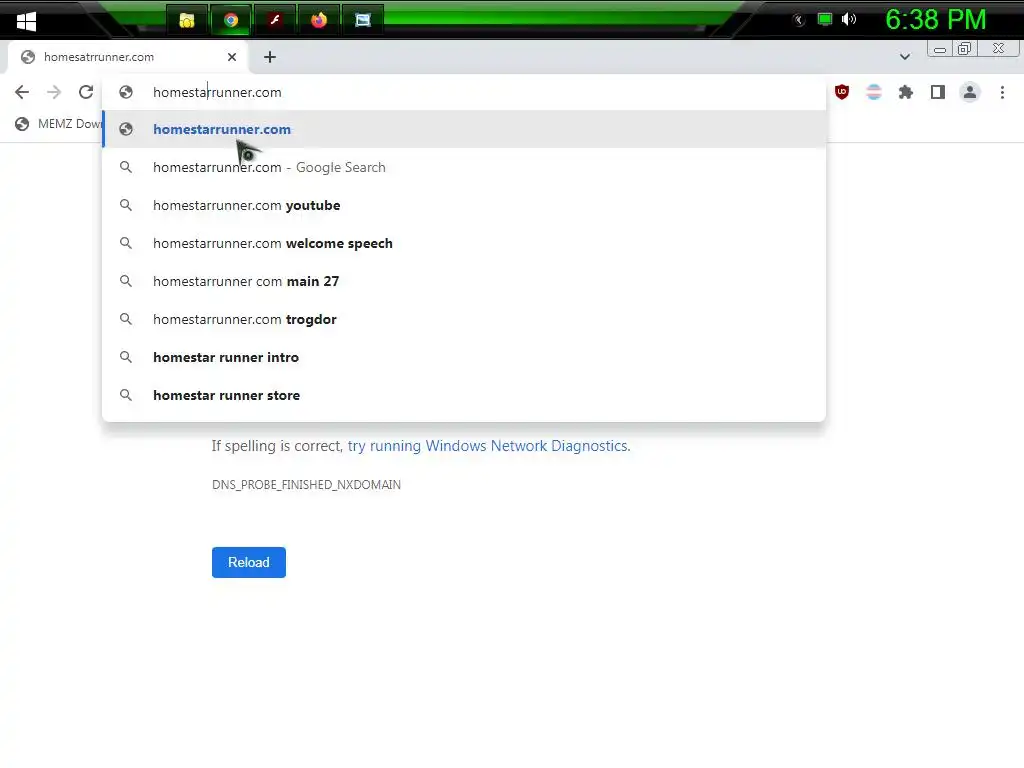Close the homesatrunner.com tab
This screenshot has width=1024, height=768.
click(232, 57)
